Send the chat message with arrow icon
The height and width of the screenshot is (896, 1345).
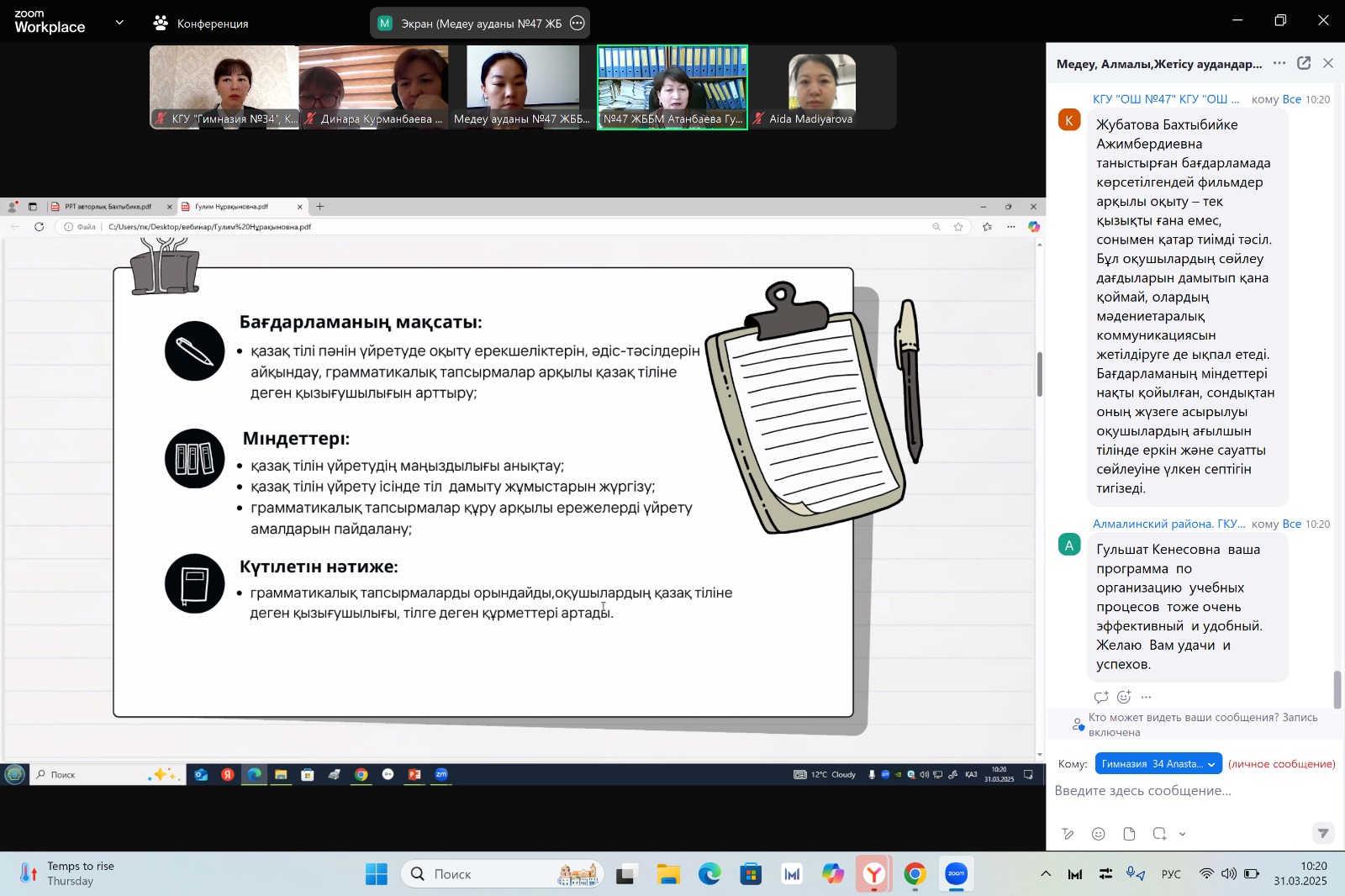point(1322,833)
